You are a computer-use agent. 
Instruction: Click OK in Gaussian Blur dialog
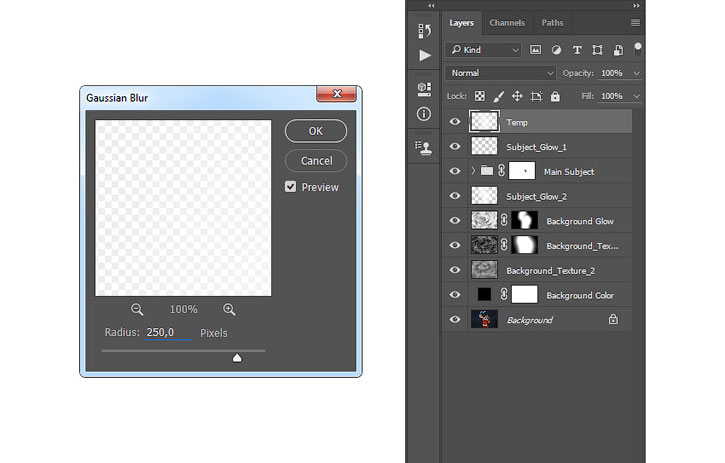pos(316,131)
